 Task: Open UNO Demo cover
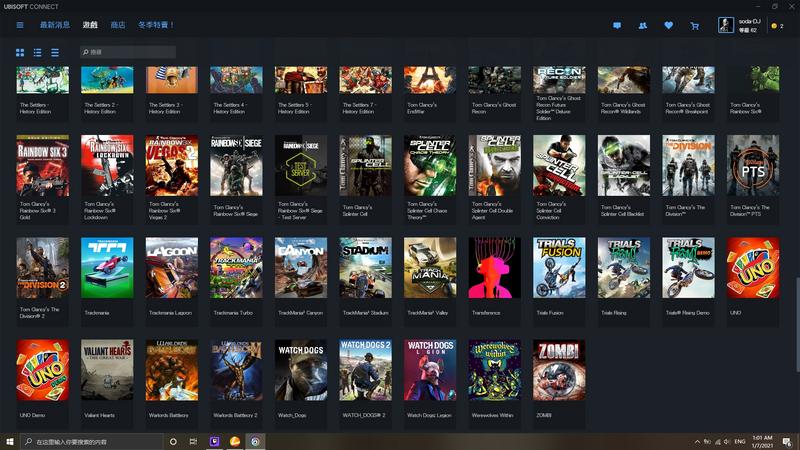pos(42,370)
